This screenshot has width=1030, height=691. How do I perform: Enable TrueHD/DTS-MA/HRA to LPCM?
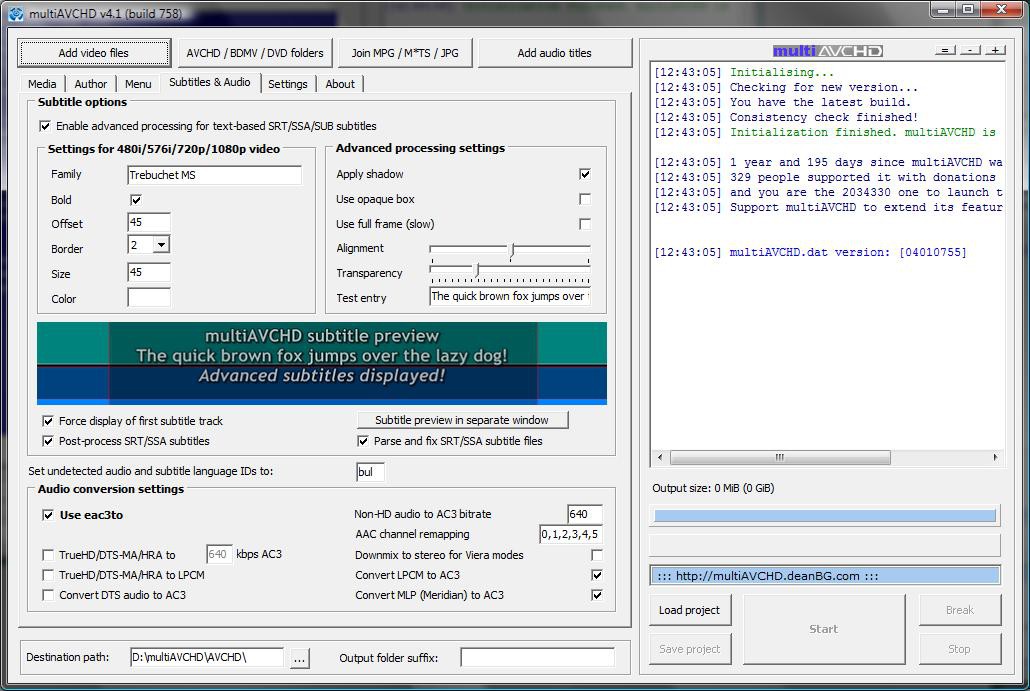coord(48,575)
